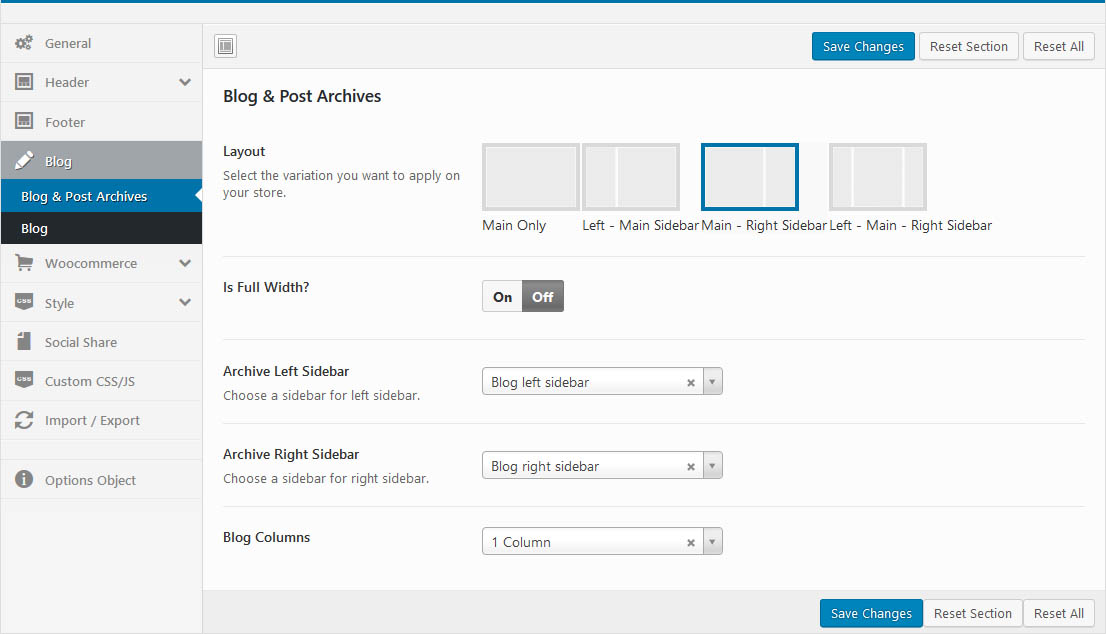The image size is (1106, 634).
Task: Click the Options Object info icon
Action: [x=24, y=480]
